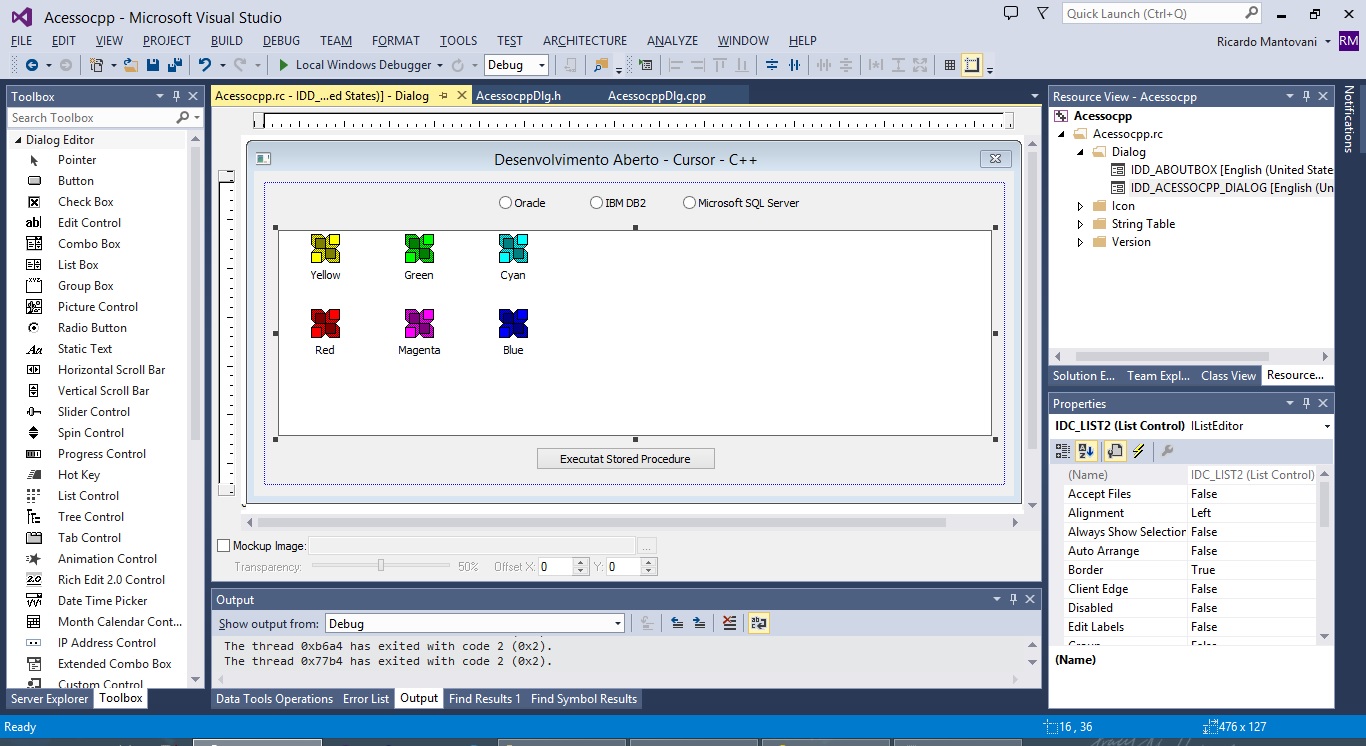Switch to the AcessocppDlg.cpp tab
1366x746 pixels.
[657, 96]
